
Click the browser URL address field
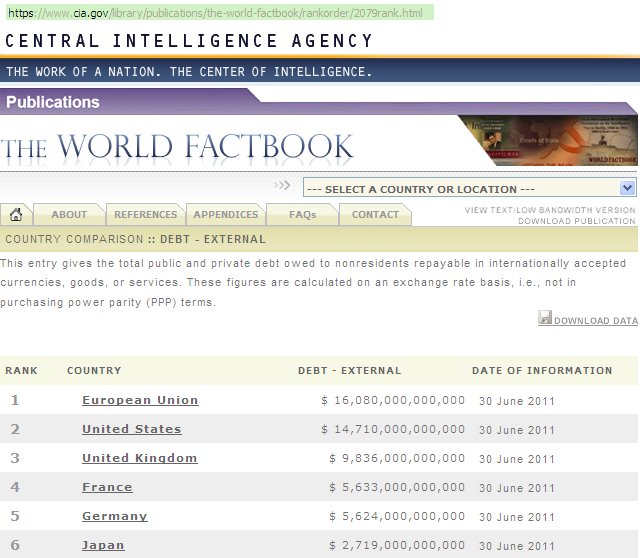[x=220, y=13]
